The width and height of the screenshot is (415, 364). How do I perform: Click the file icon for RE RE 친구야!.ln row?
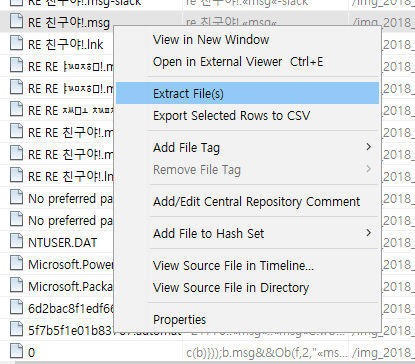tap(16, 175)
